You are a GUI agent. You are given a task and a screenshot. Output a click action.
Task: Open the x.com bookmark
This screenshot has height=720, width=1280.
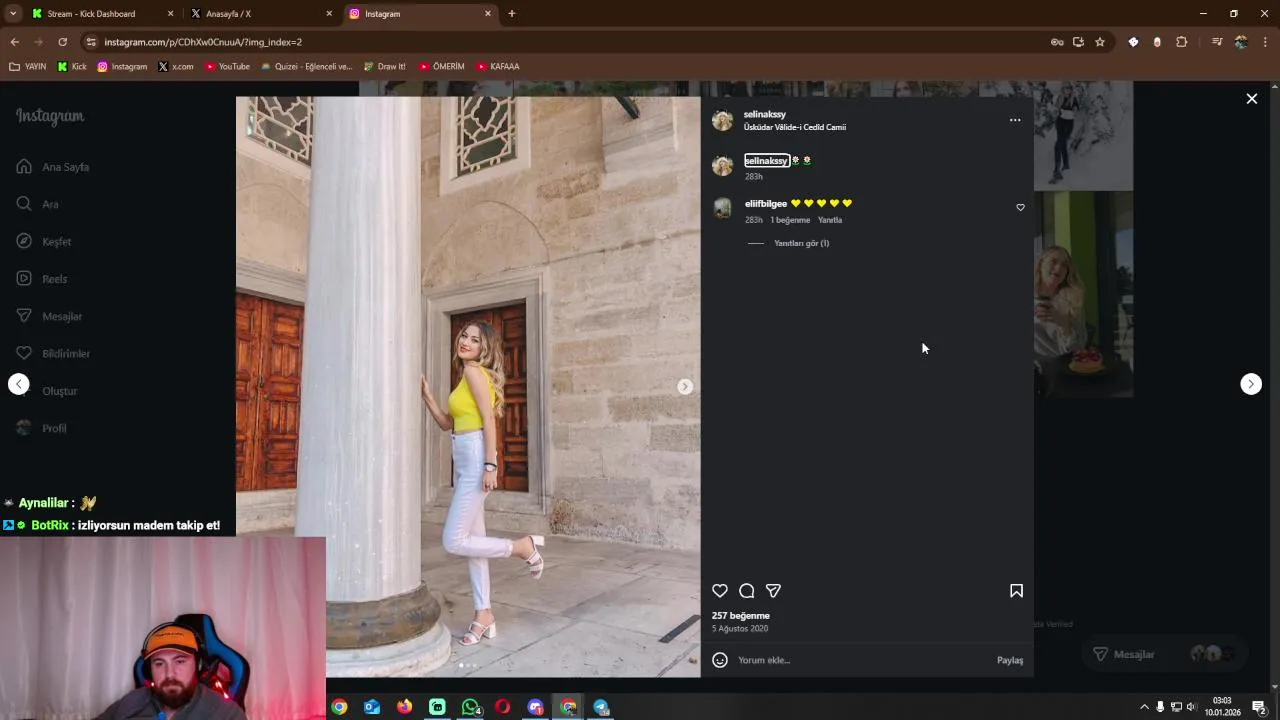tap(176, 67)
